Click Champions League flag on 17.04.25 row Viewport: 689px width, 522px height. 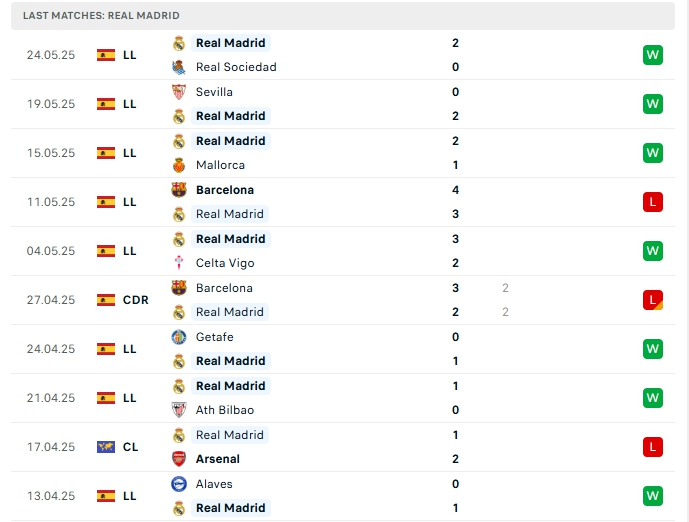(106, 447)
